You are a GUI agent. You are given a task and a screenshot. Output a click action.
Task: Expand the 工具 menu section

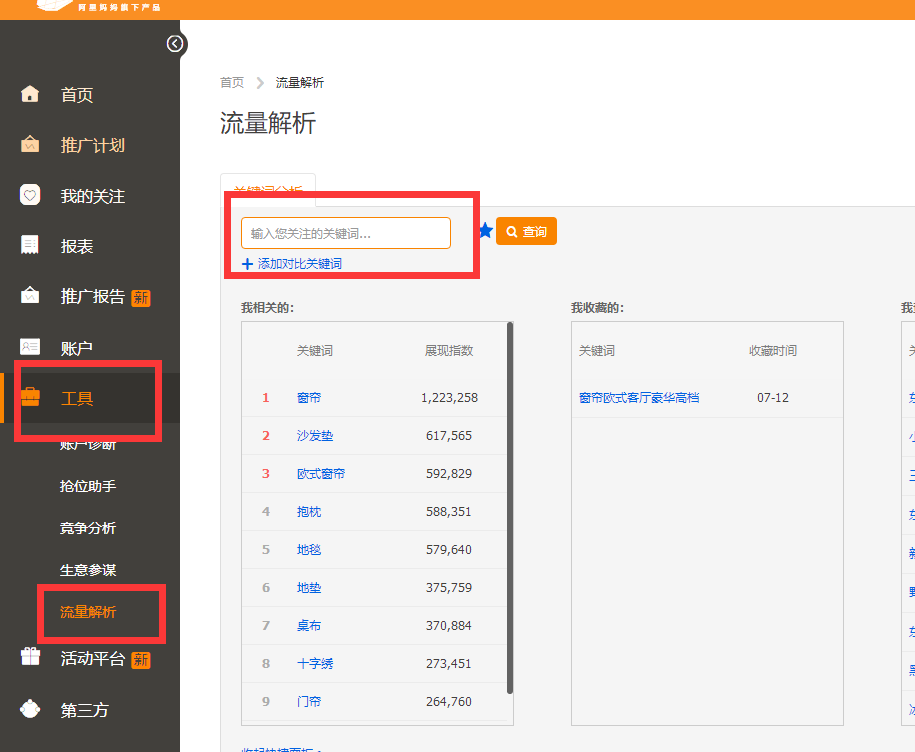click(x=77, y=398)
